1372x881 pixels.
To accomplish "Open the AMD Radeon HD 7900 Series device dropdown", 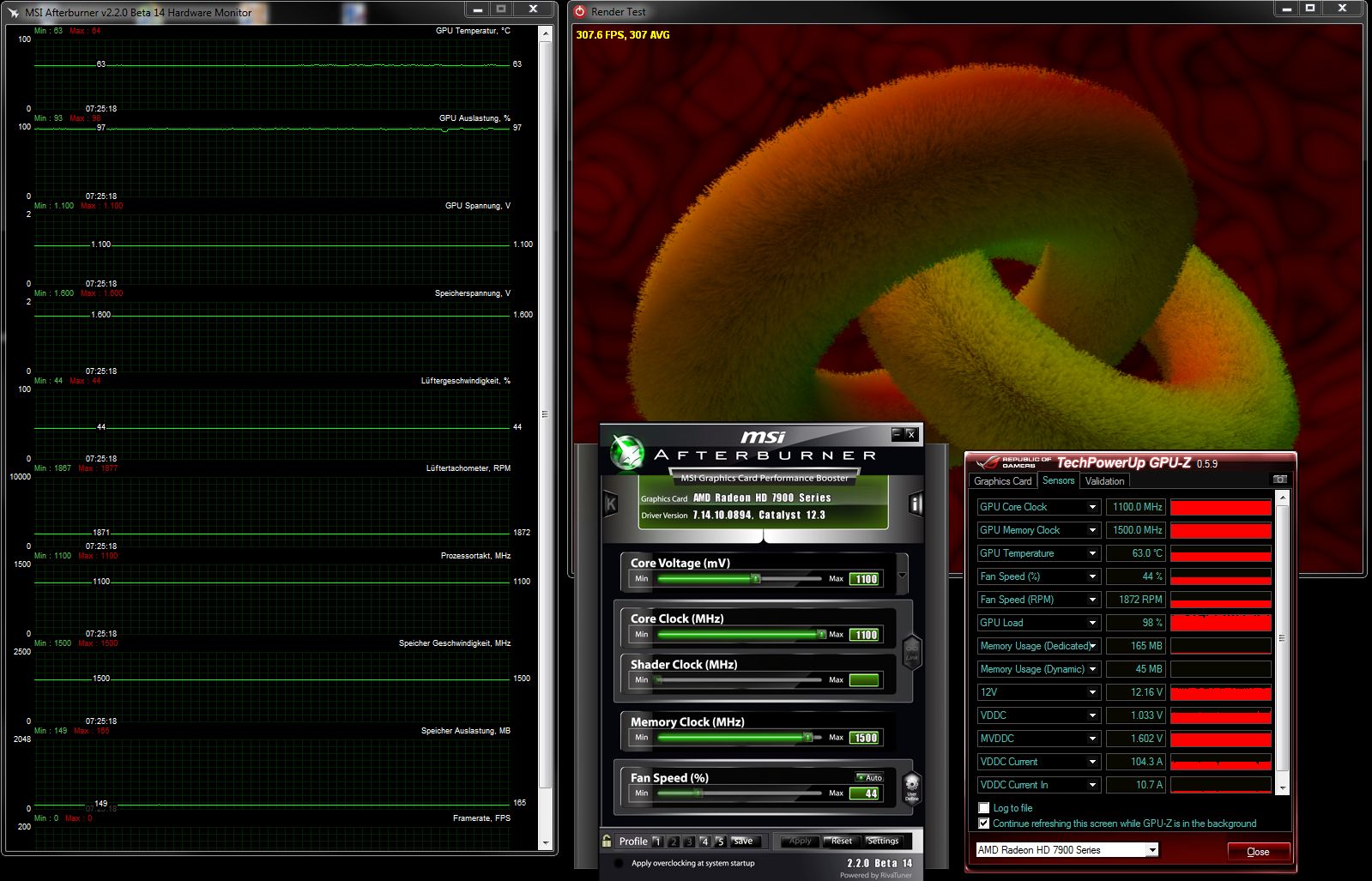I will [1152, 850].
